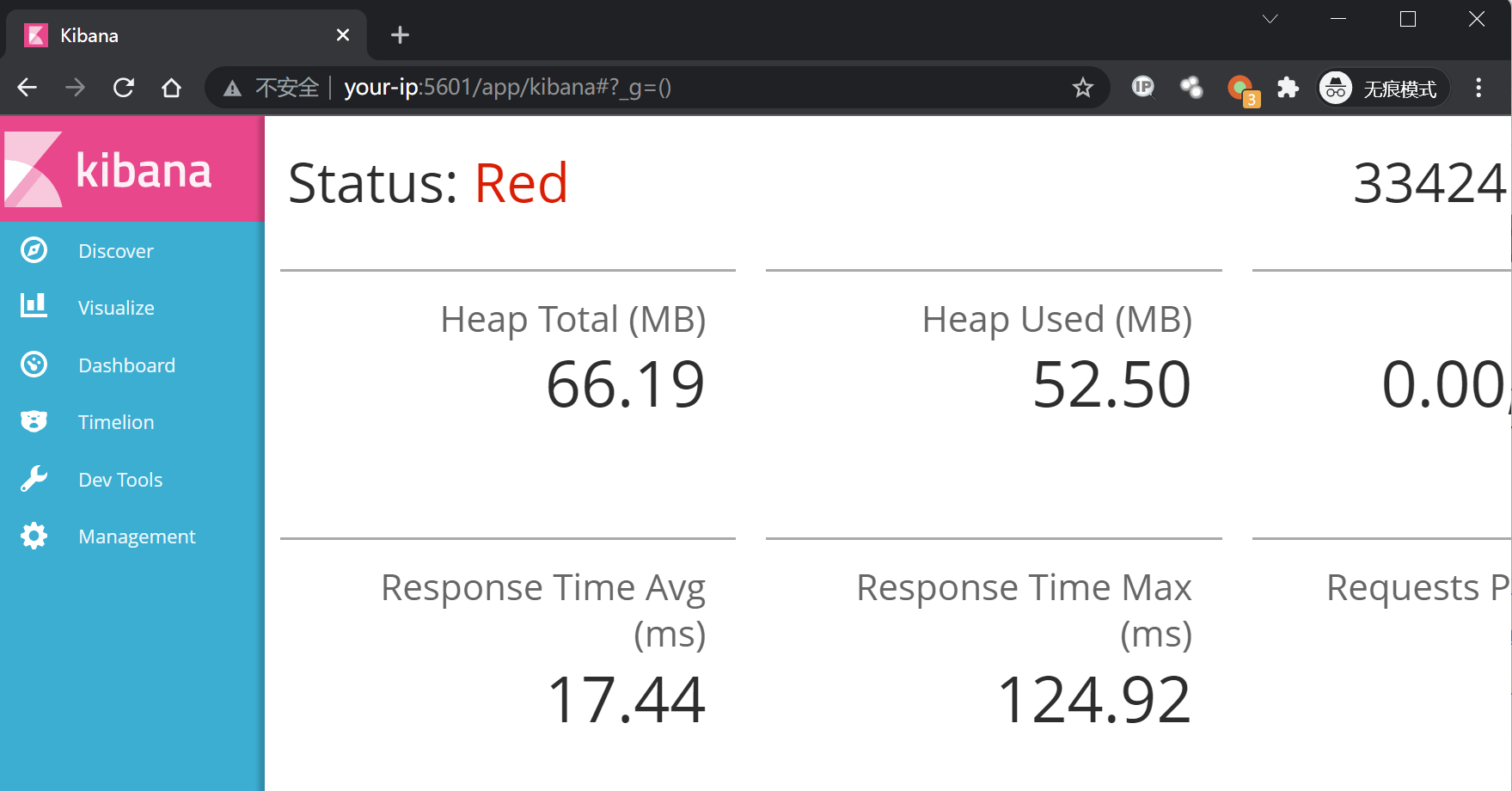1512x791 pixels.
Task: Go back with the browser back arrow
Action: coord(27,87)
